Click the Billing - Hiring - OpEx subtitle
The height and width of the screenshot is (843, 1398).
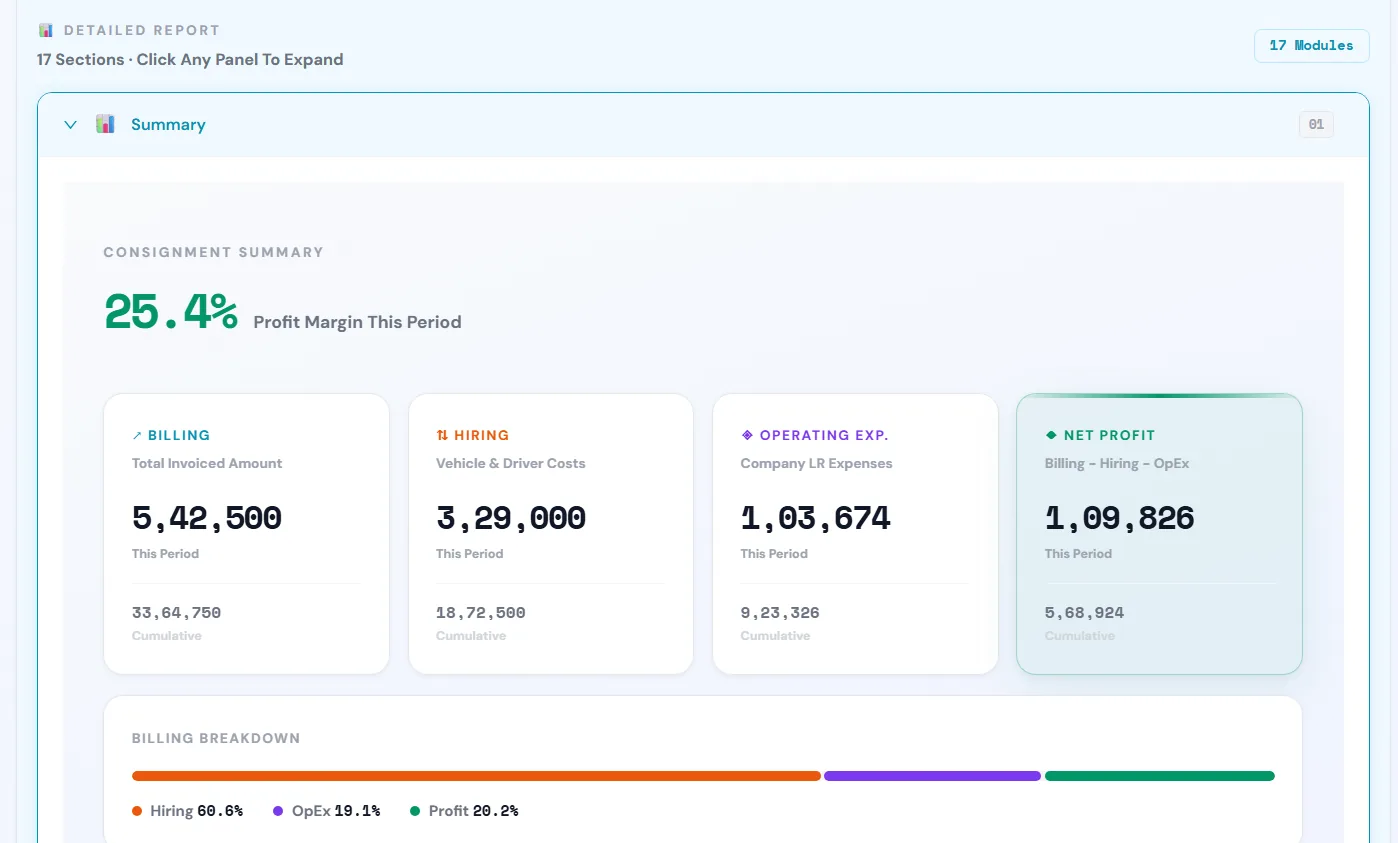pyautogui.click(x=1117, y=463)
